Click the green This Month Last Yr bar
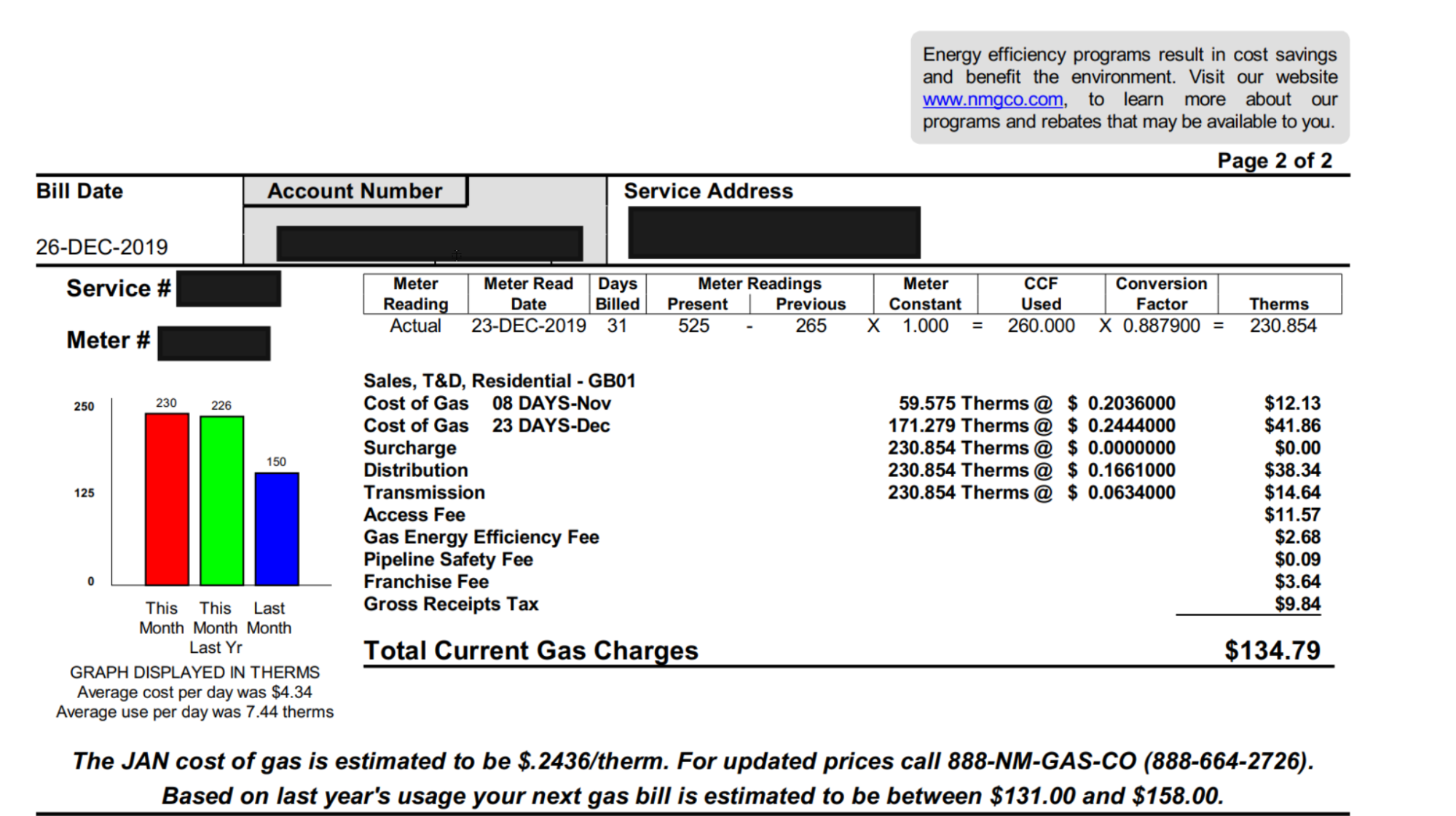 point(220,499)
